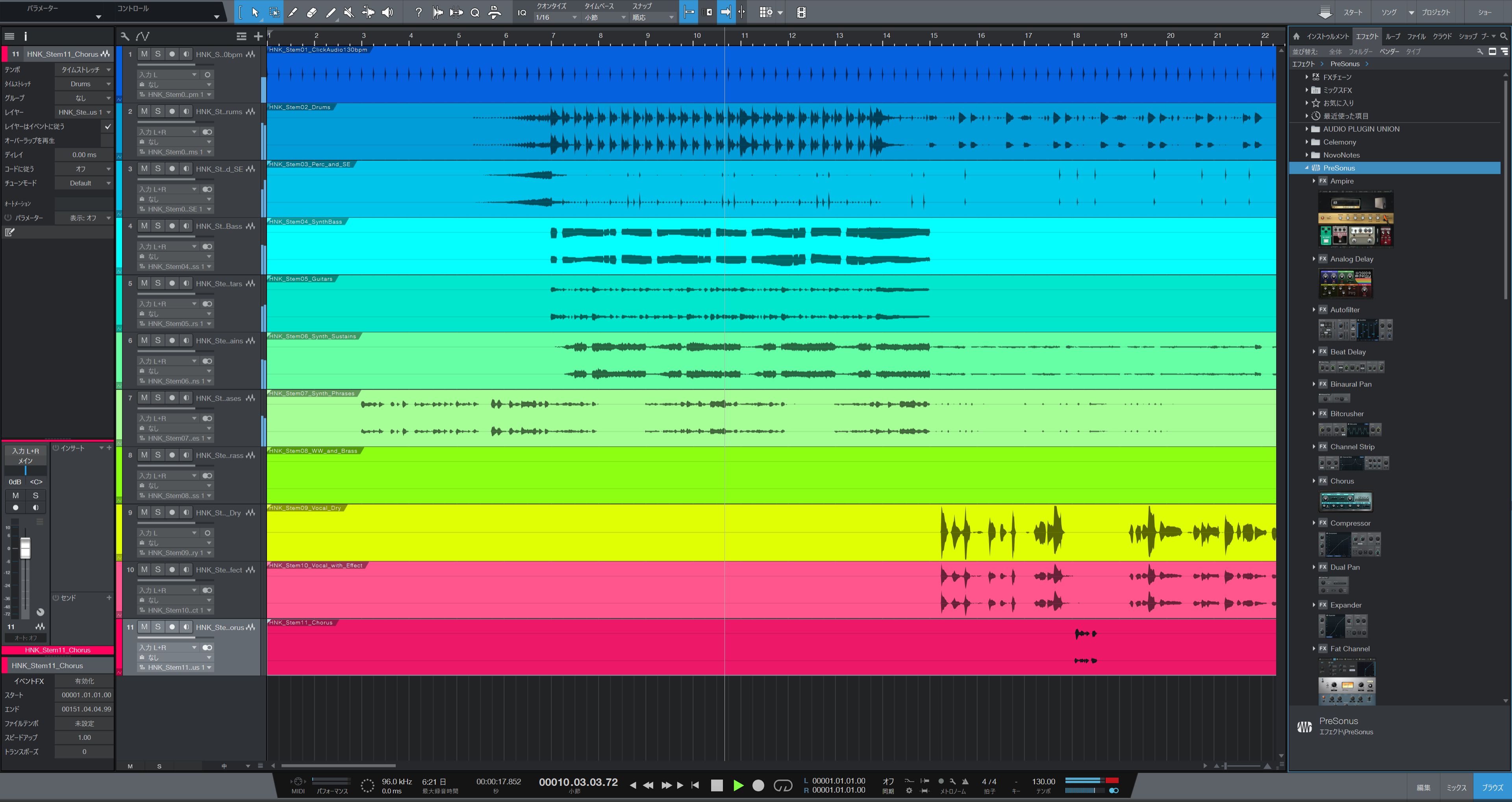1512x802 pixels.
Task: Click the Record transport button
Action: pos(758,785)
